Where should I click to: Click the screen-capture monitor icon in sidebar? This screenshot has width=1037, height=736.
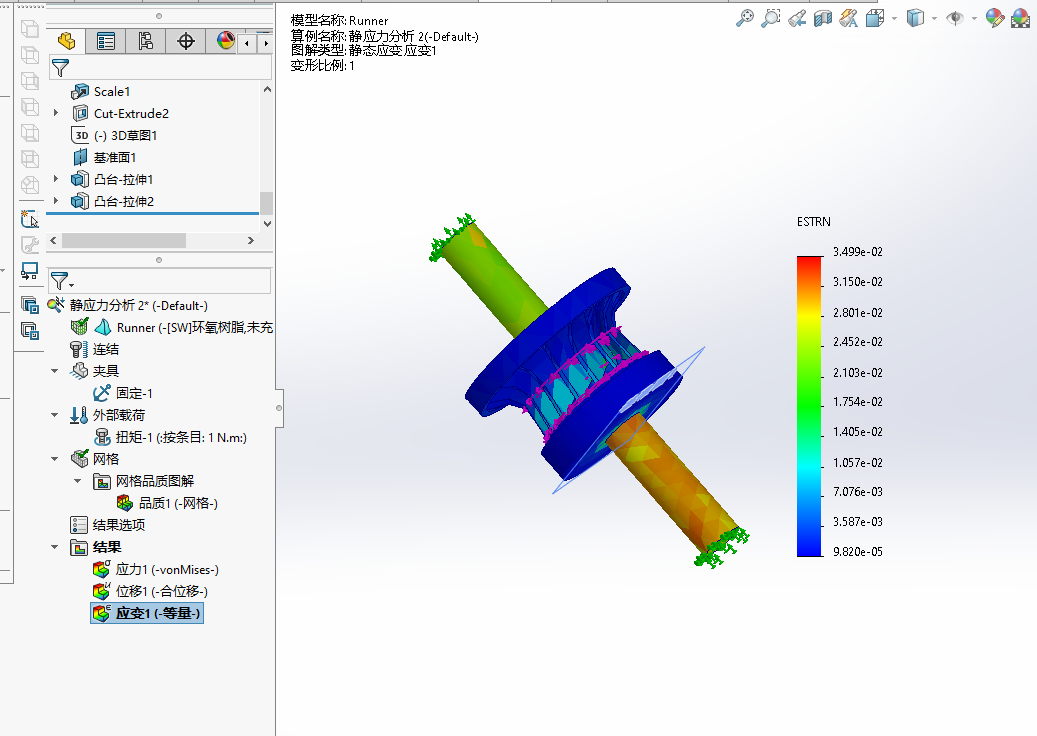30,271
